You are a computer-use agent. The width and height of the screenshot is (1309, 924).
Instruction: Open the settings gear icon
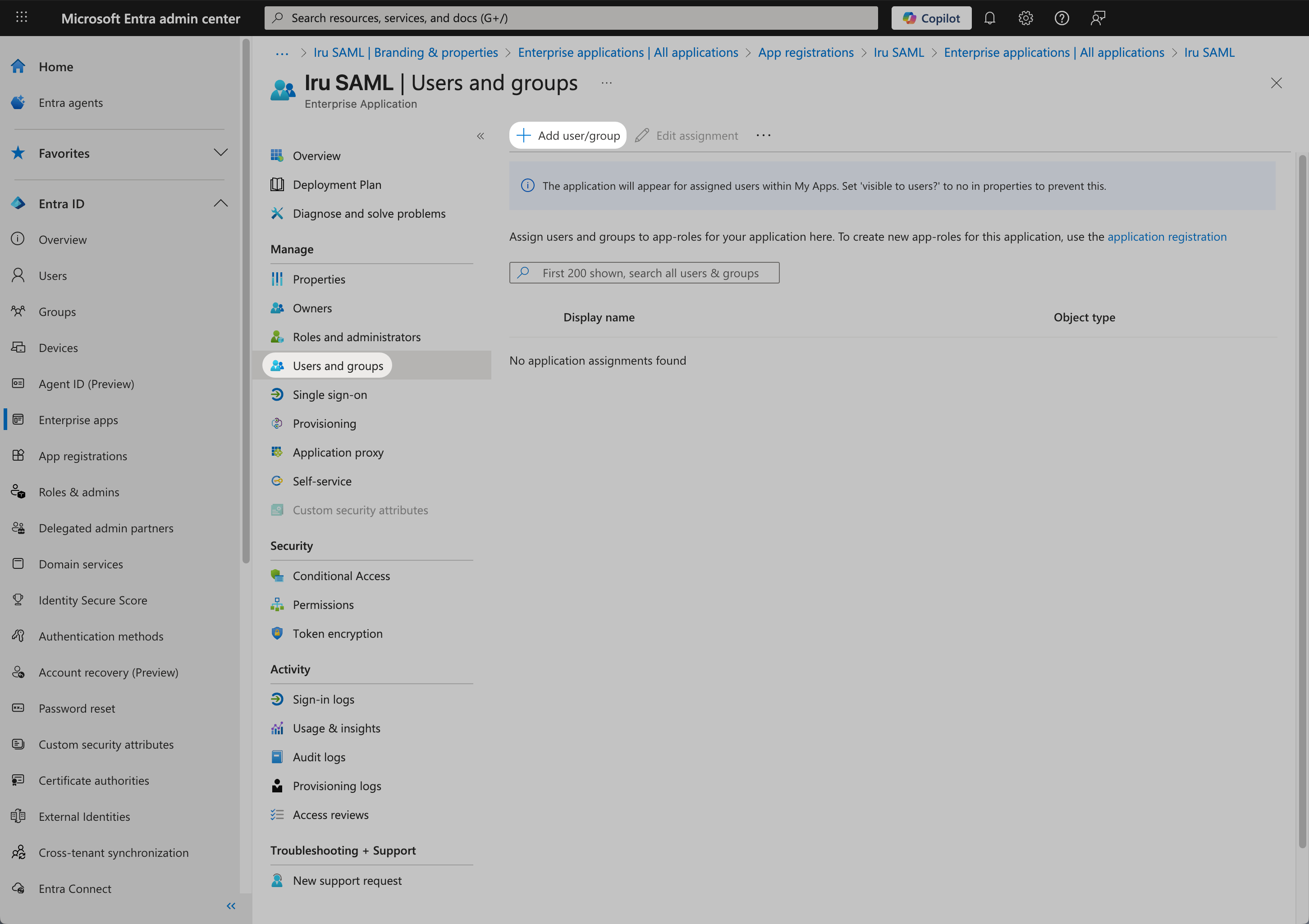click(1025, 18)
